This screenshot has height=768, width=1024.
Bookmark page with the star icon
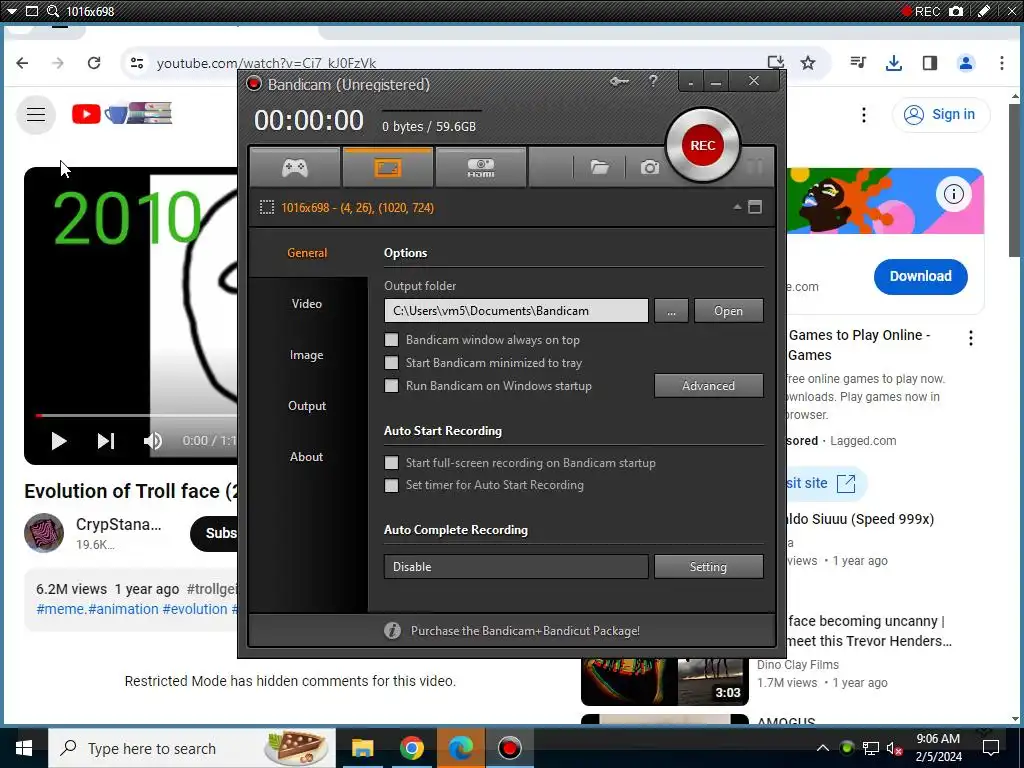click(x=808, y=63)
